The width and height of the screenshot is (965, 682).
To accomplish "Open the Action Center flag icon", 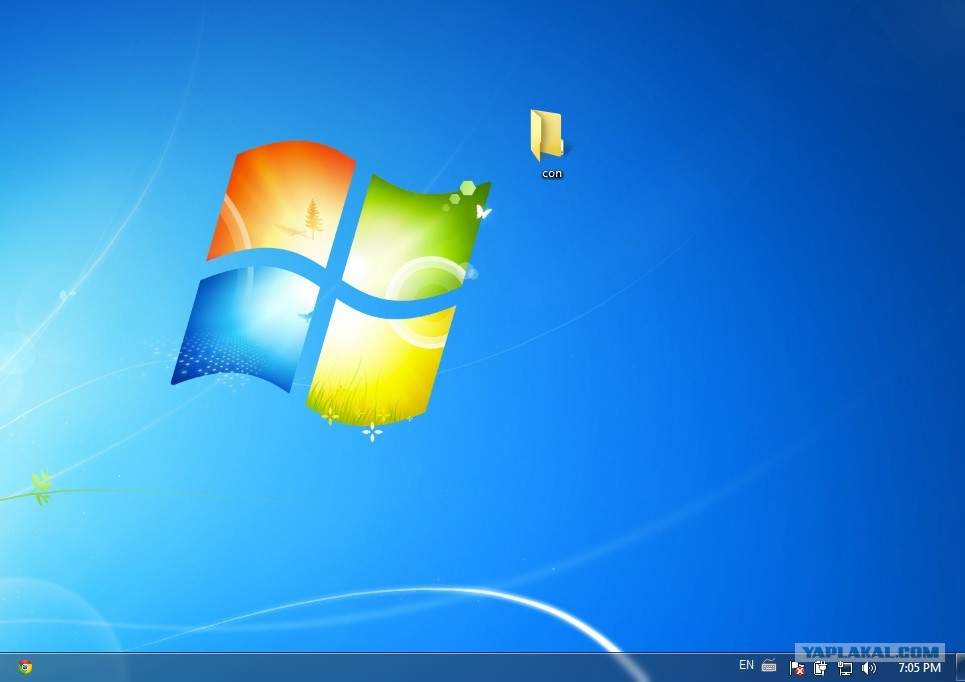I will click(796, 668).
